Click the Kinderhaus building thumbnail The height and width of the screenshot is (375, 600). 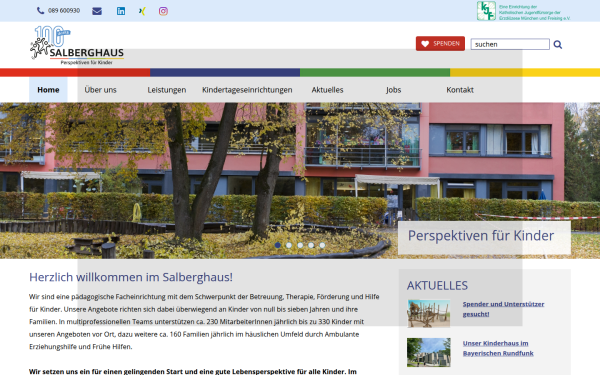(x=429, y=352)
